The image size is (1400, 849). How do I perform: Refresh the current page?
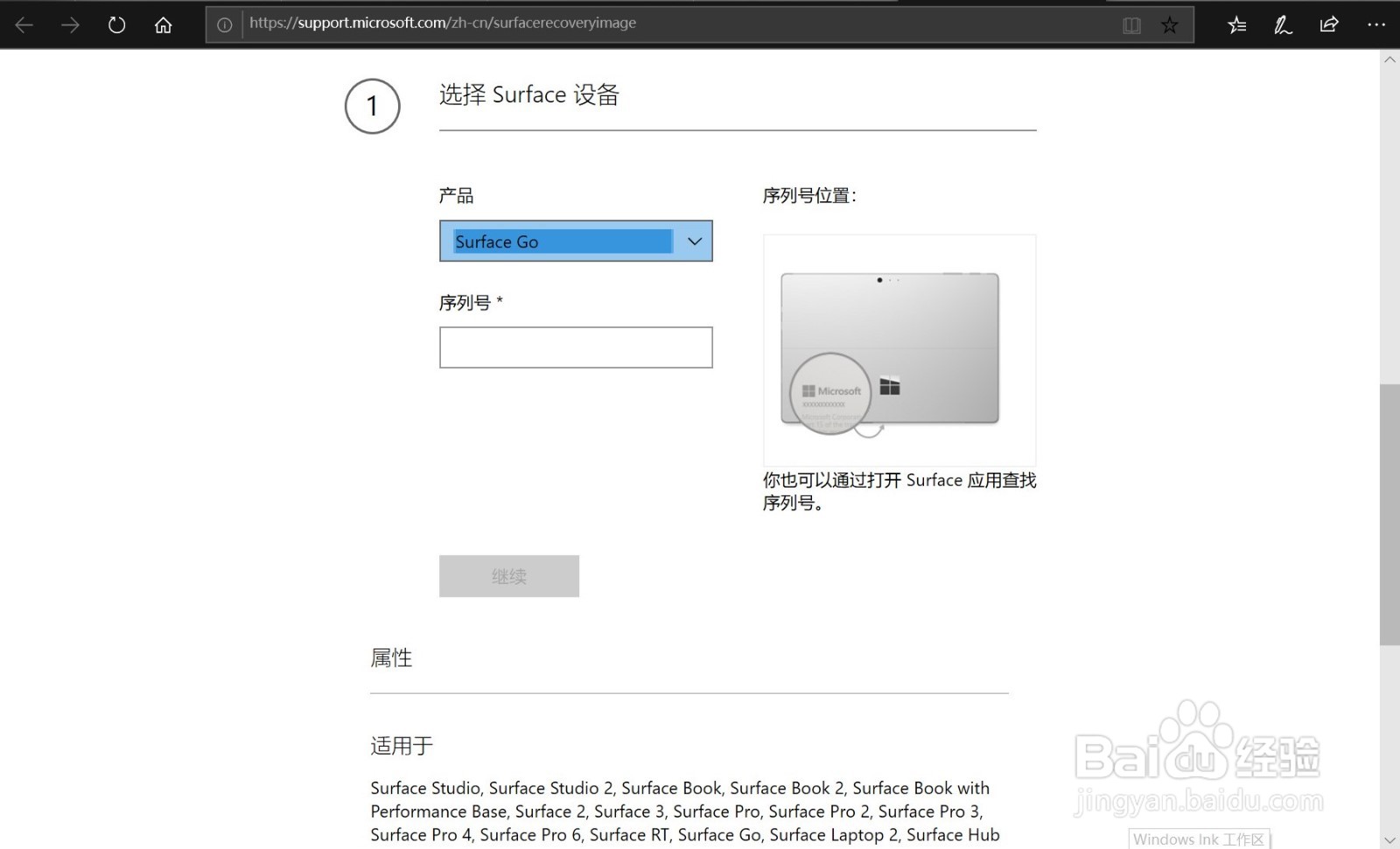click(x=116, y=25)
